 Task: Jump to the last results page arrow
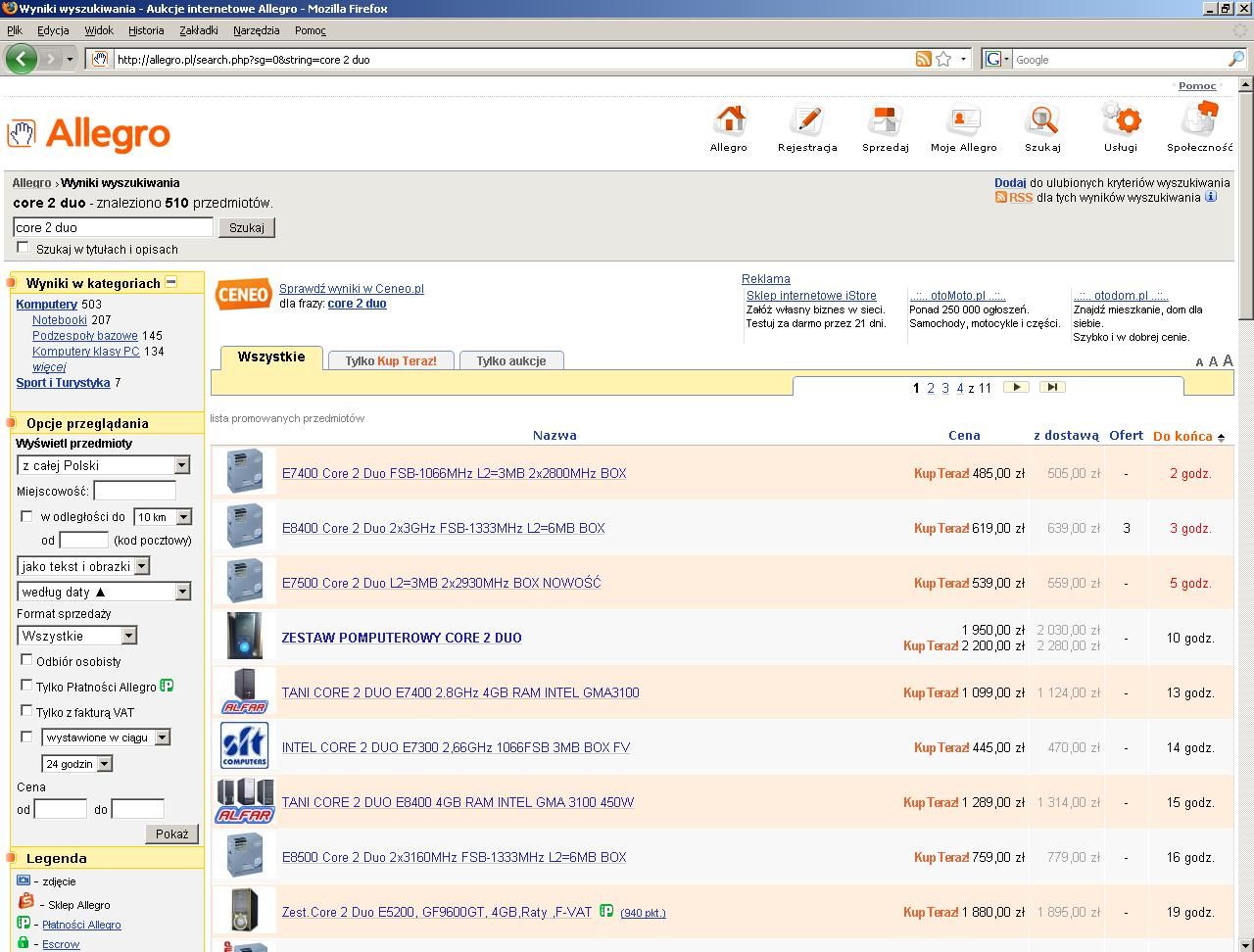[1052, 387]
